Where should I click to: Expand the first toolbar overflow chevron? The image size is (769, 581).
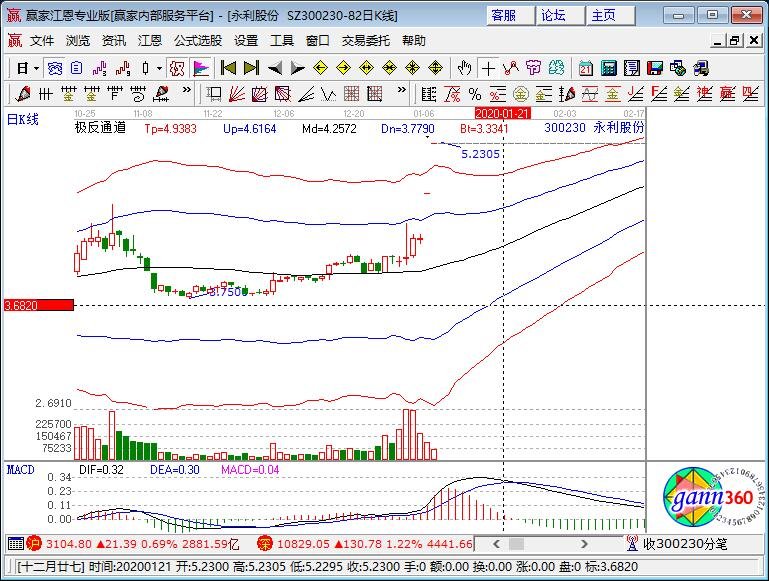tap(186, 90)
